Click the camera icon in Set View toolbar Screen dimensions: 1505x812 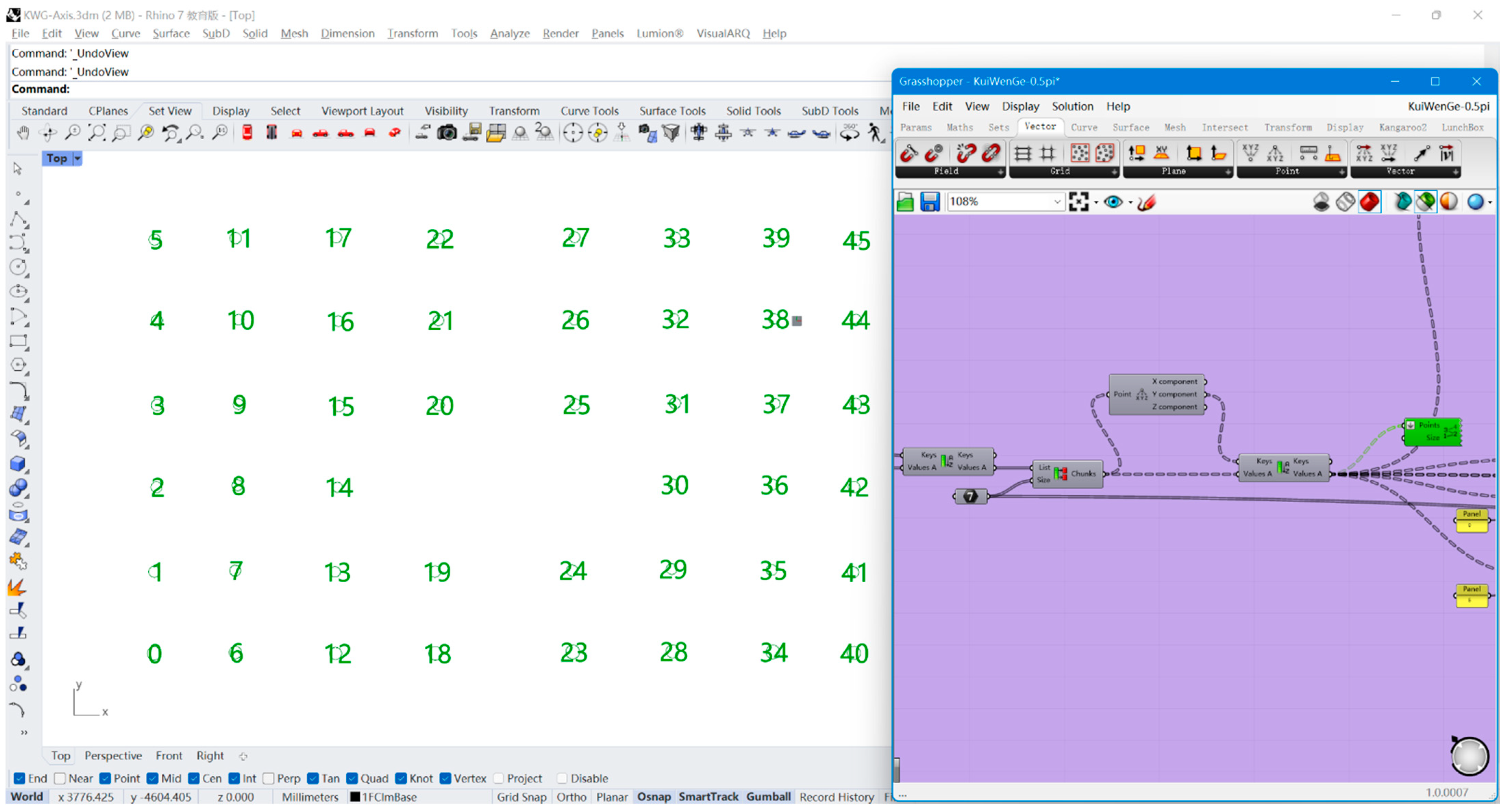[x=447, y=133]
